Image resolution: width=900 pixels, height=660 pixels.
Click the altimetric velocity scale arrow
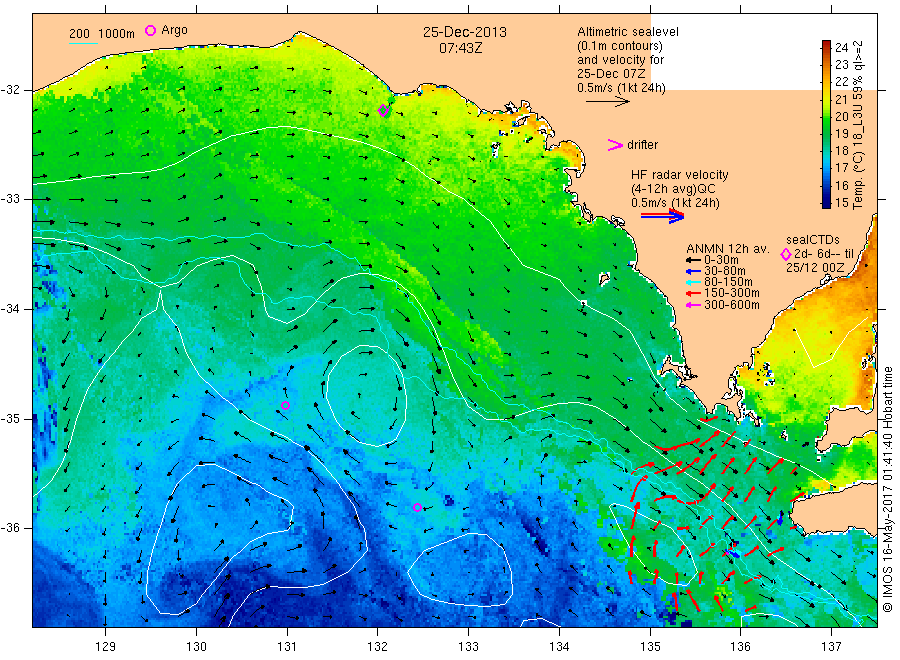608,102
